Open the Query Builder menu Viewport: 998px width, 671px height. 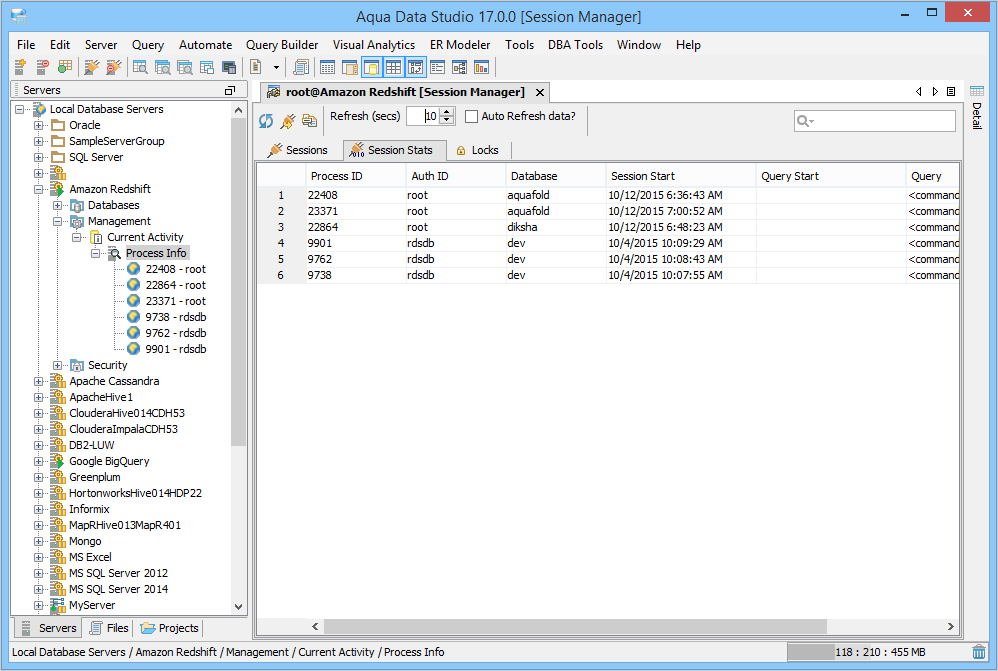coord(282,45)
